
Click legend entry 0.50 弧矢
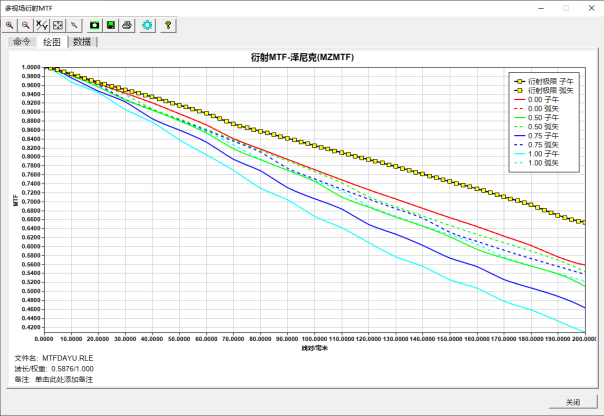pos(537,127)
